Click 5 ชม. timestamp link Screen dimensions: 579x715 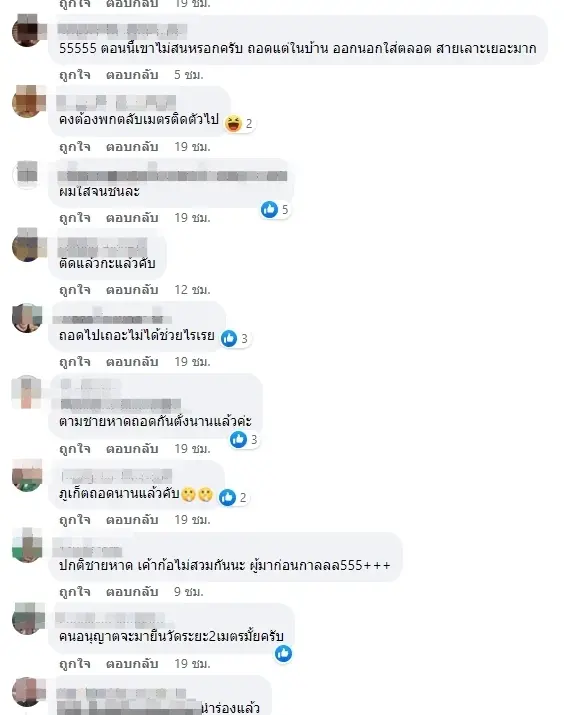(188, 74)
